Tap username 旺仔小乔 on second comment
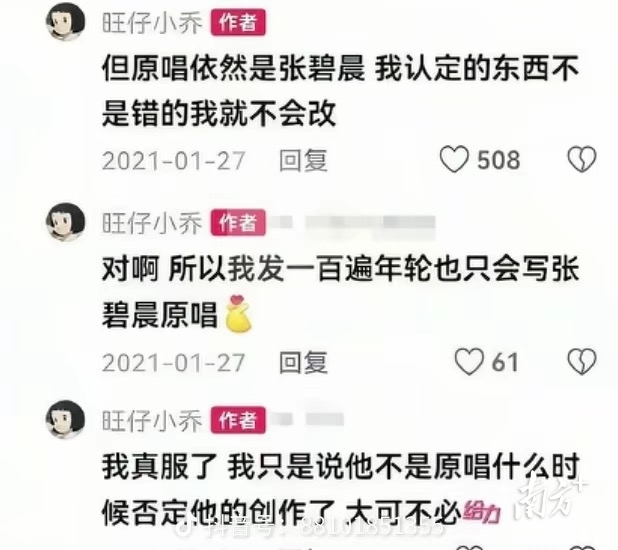This screenshot has width=618, height=550. click(x=152, y=223)
